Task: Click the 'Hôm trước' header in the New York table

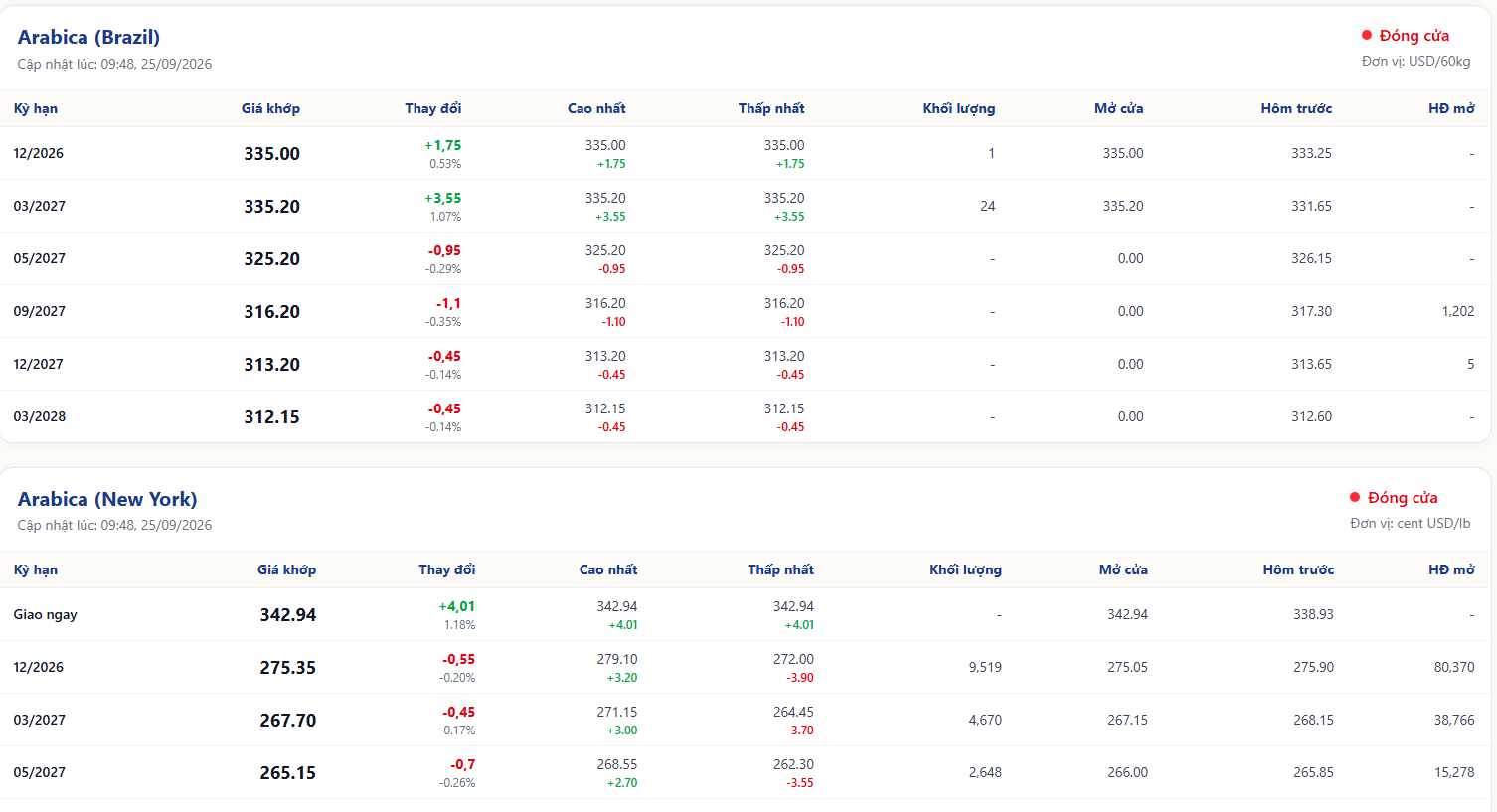Action: 1298,569
